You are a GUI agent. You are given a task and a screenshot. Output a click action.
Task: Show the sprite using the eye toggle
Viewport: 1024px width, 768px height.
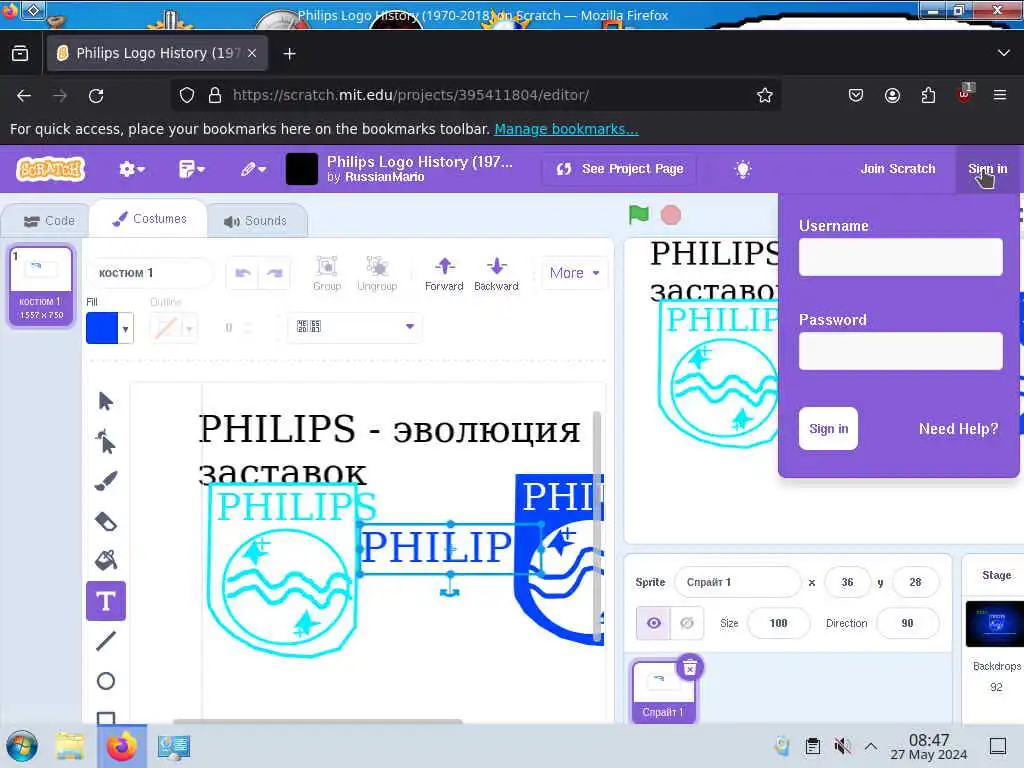point(654,623)
